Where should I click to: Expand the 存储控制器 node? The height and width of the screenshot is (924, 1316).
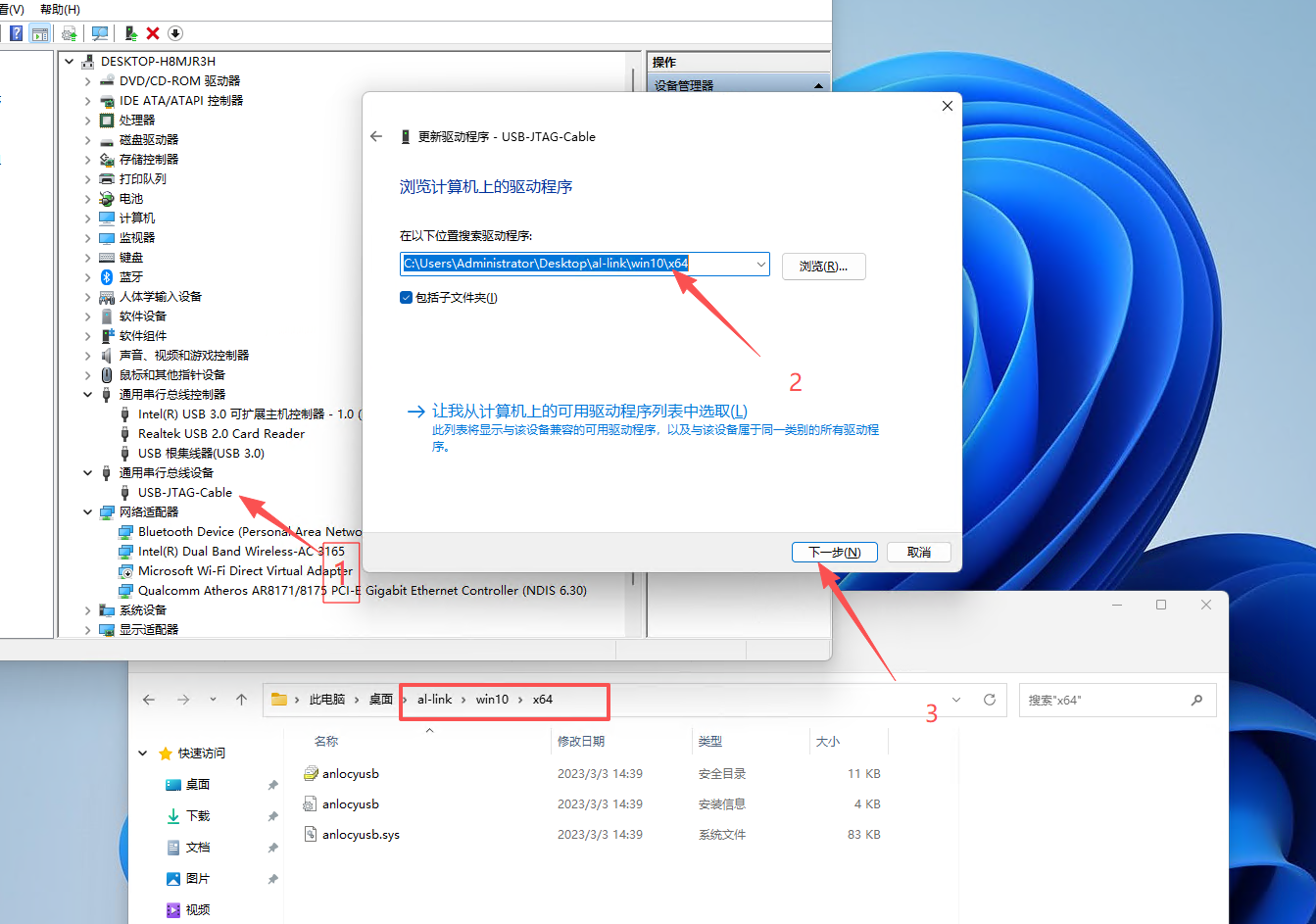pos(88,160)
